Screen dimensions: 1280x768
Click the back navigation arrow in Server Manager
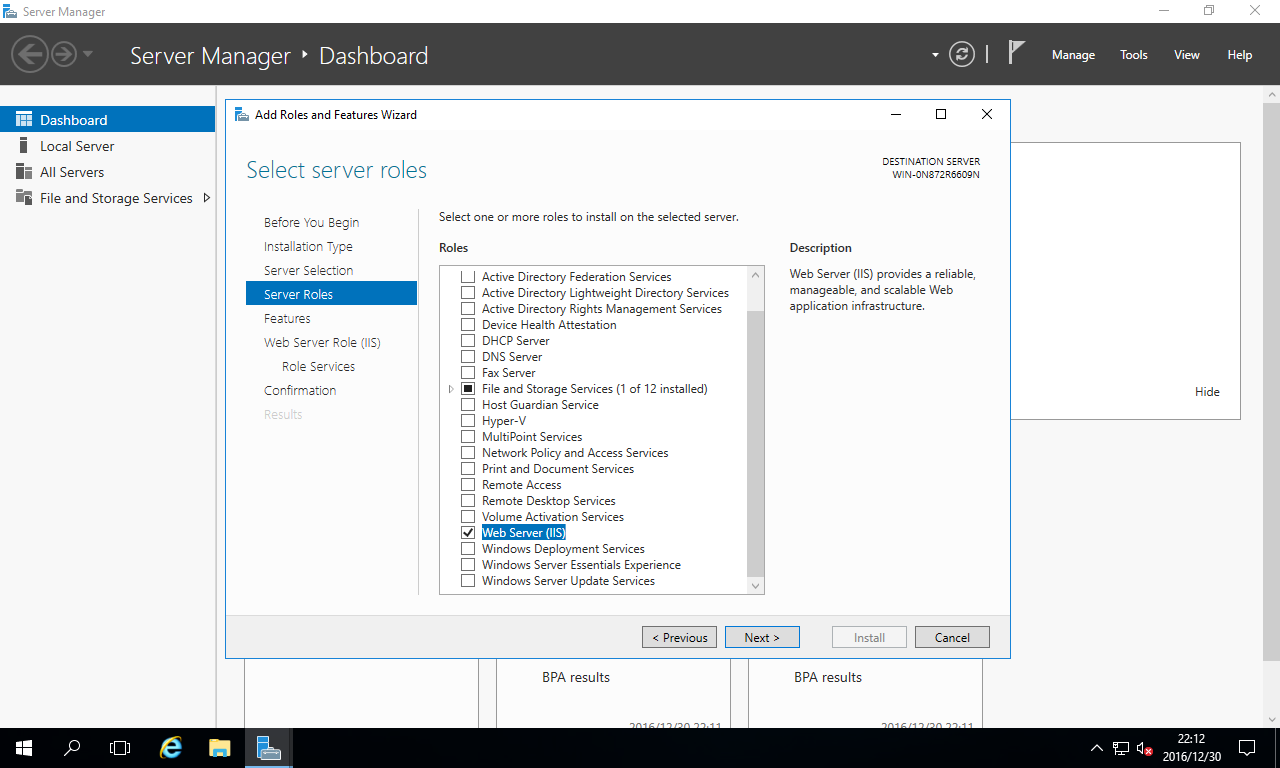[x=31, y=53]
